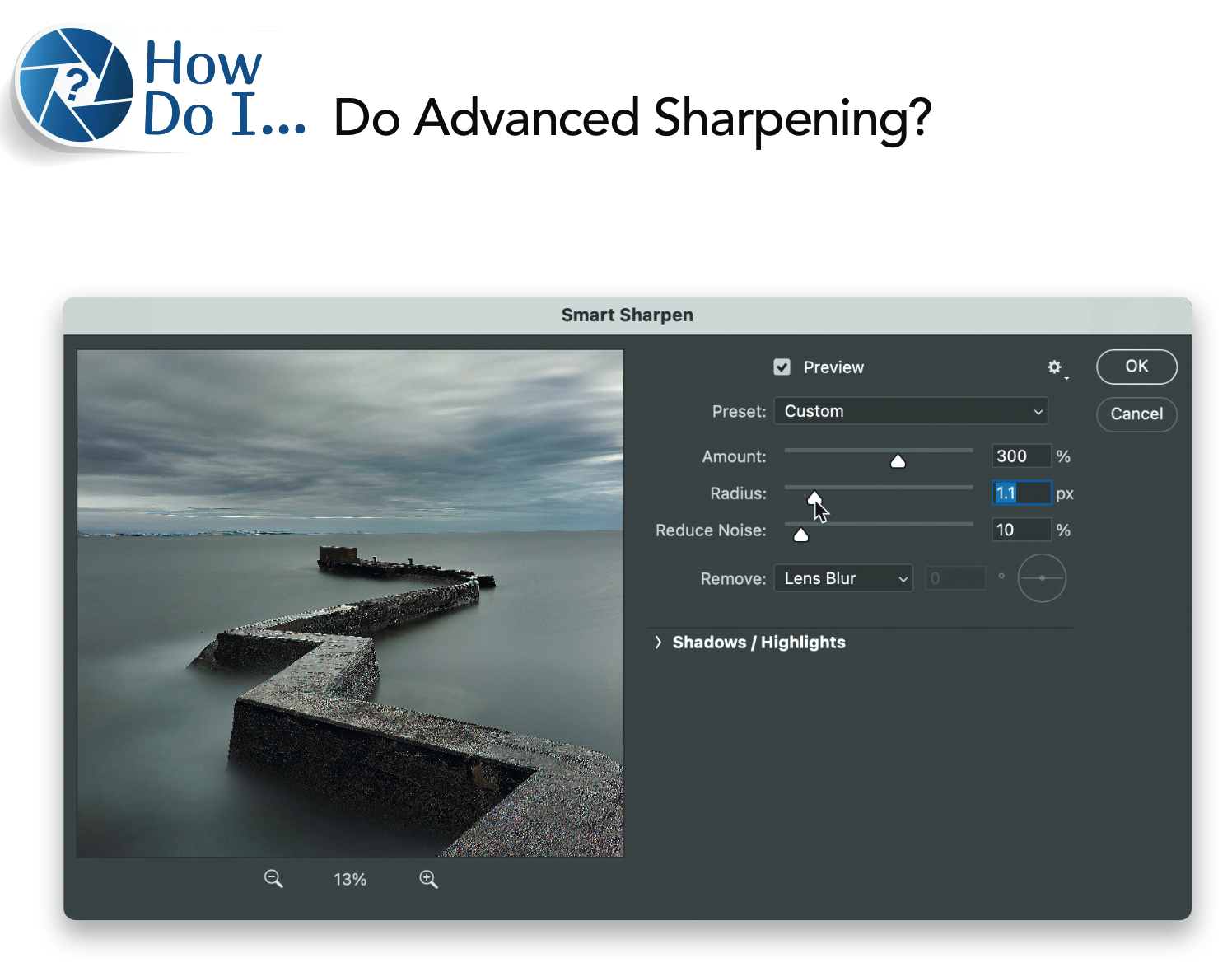Click the highlighted Radius value field
The height and width of the screenshot is (972, 1232).
1021,493
